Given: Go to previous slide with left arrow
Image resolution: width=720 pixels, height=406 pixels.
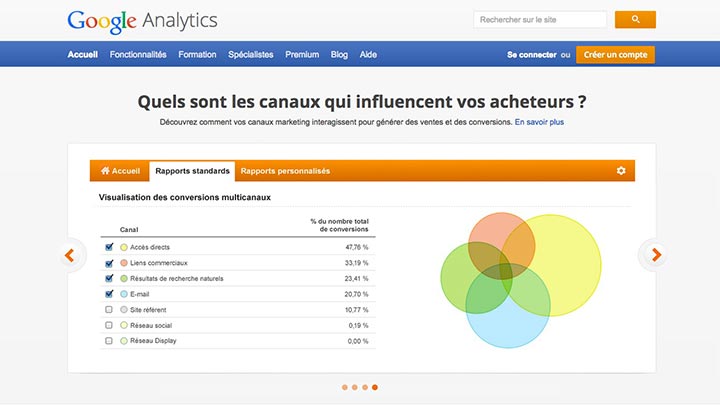Looking at the screenshot, I should coord(69,255).
